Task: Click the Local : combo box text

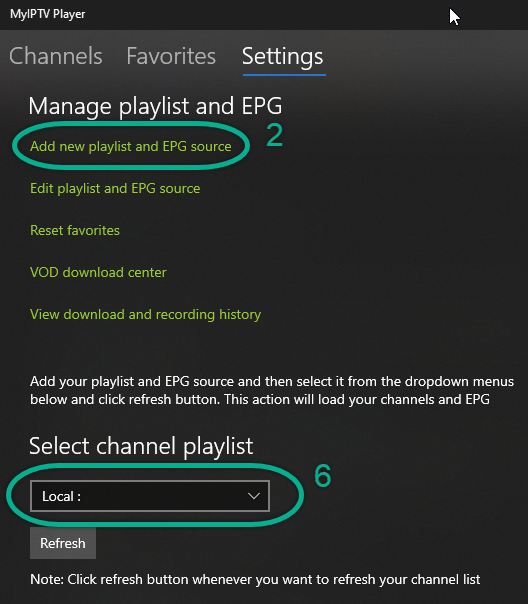Action: (62, 496)
